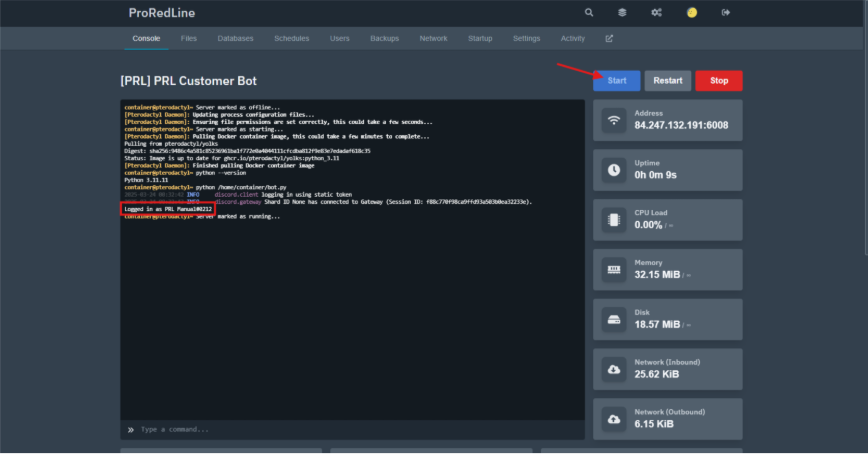This screenshot has height=454, width=868.
Task: Click the memory icon on Memory card
Action: pos(614,270)
